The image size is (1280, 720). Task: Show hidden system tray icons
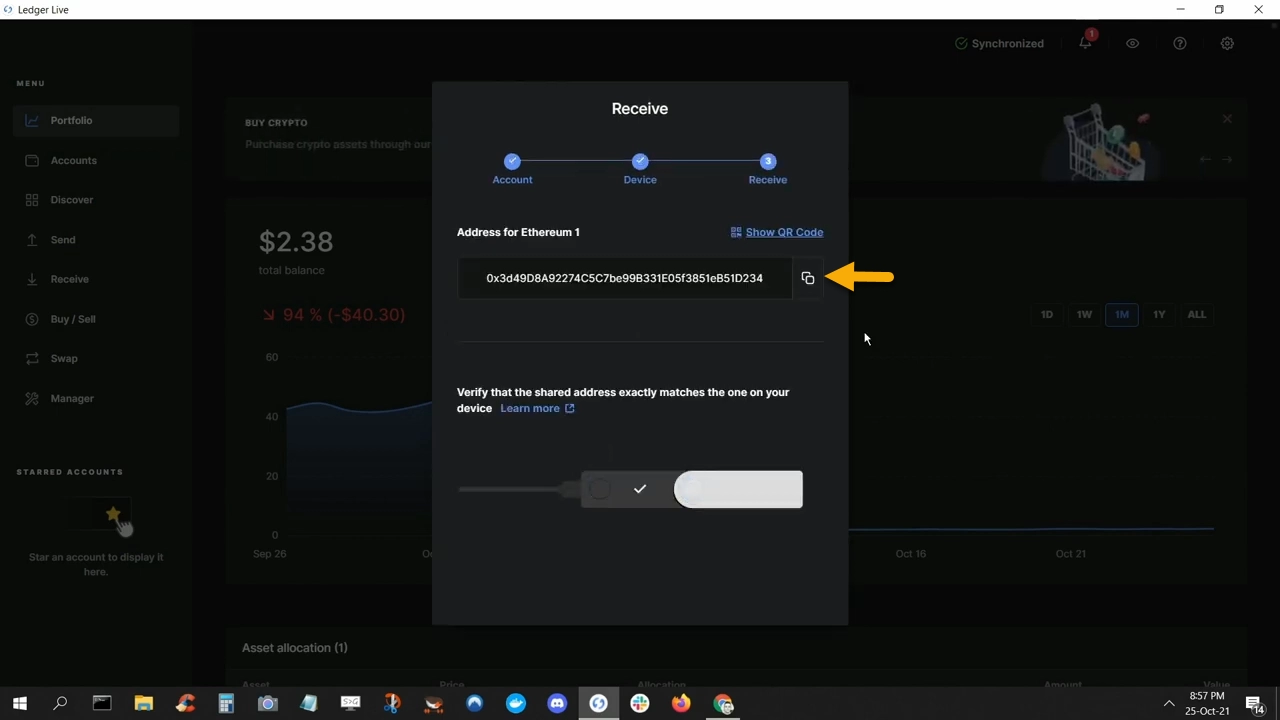pyautogui.click(x=1168, y=703)
